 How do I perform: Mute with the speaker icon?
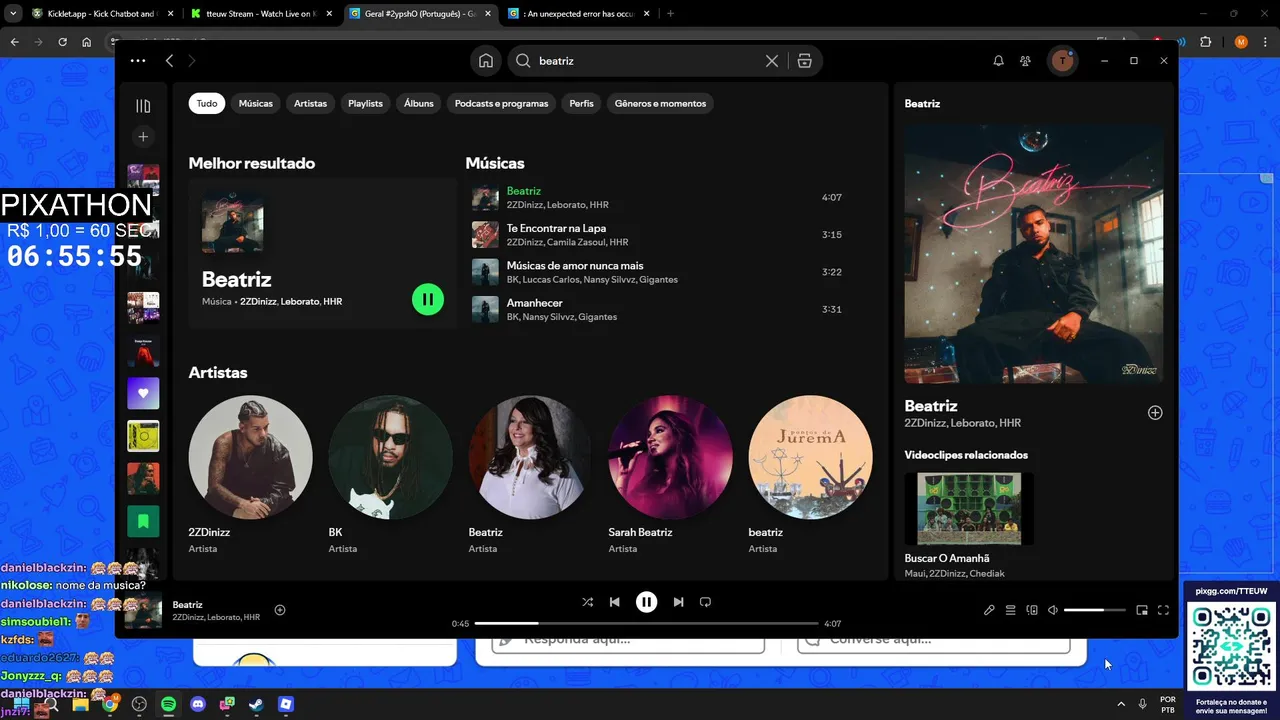(1053, 610)
